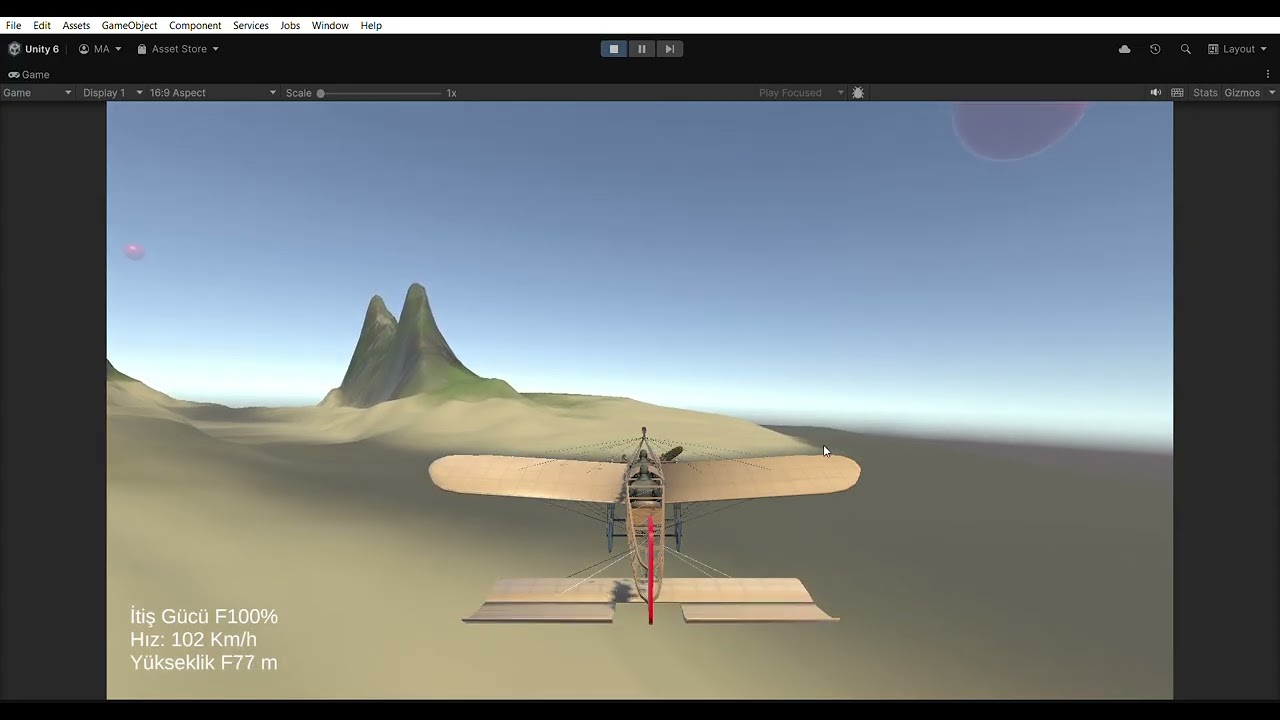Open the Play Focused dropdown
This screenshot has height=720, width=1280.
click(x=801, y=93)
